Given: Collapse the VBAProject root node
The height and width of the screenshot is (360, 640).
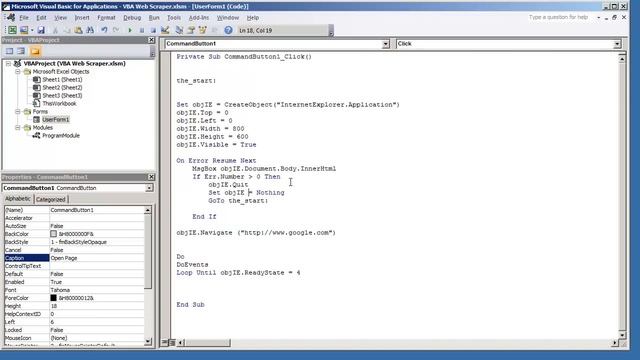Looking at the screenshot, I should tap(8, 64).
